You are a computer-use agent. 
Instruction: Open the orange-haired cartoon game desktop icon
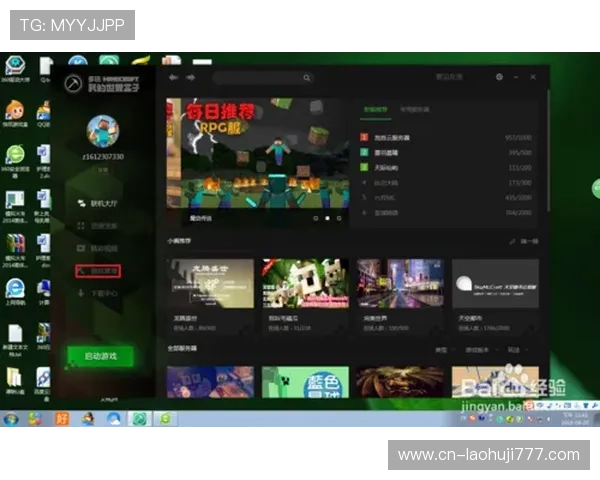click(15, 113)
